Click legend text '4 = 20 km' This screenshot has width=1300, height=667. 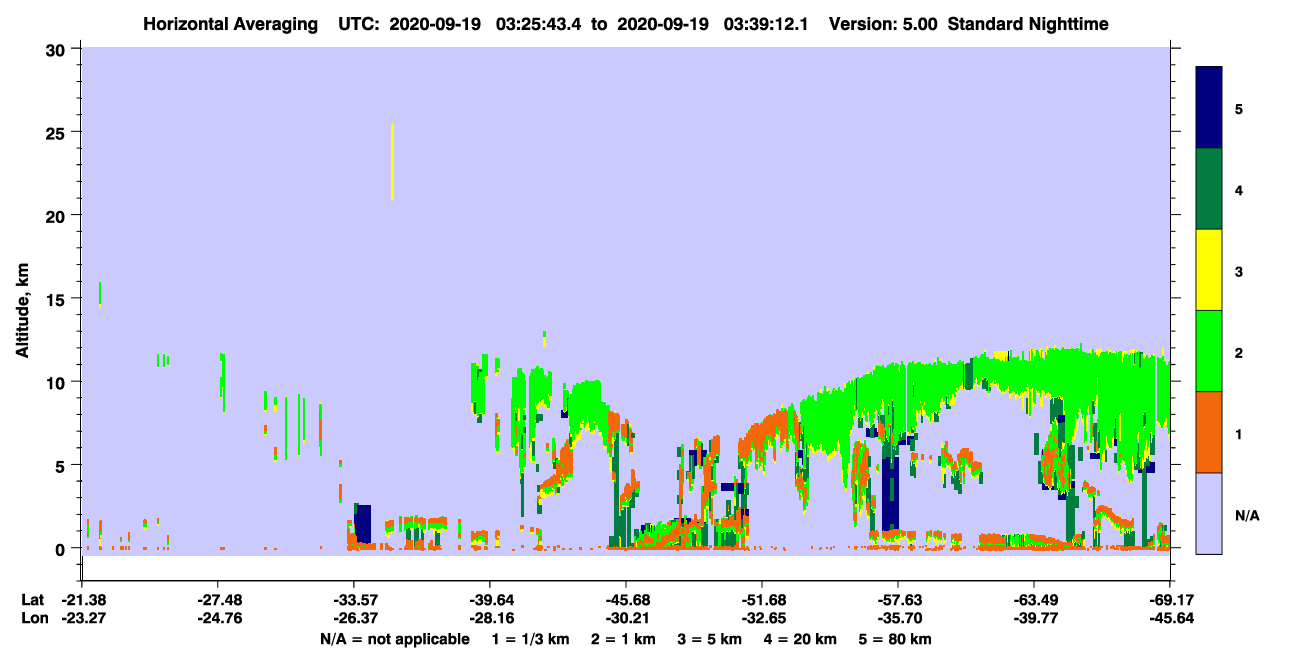[800, 639]
